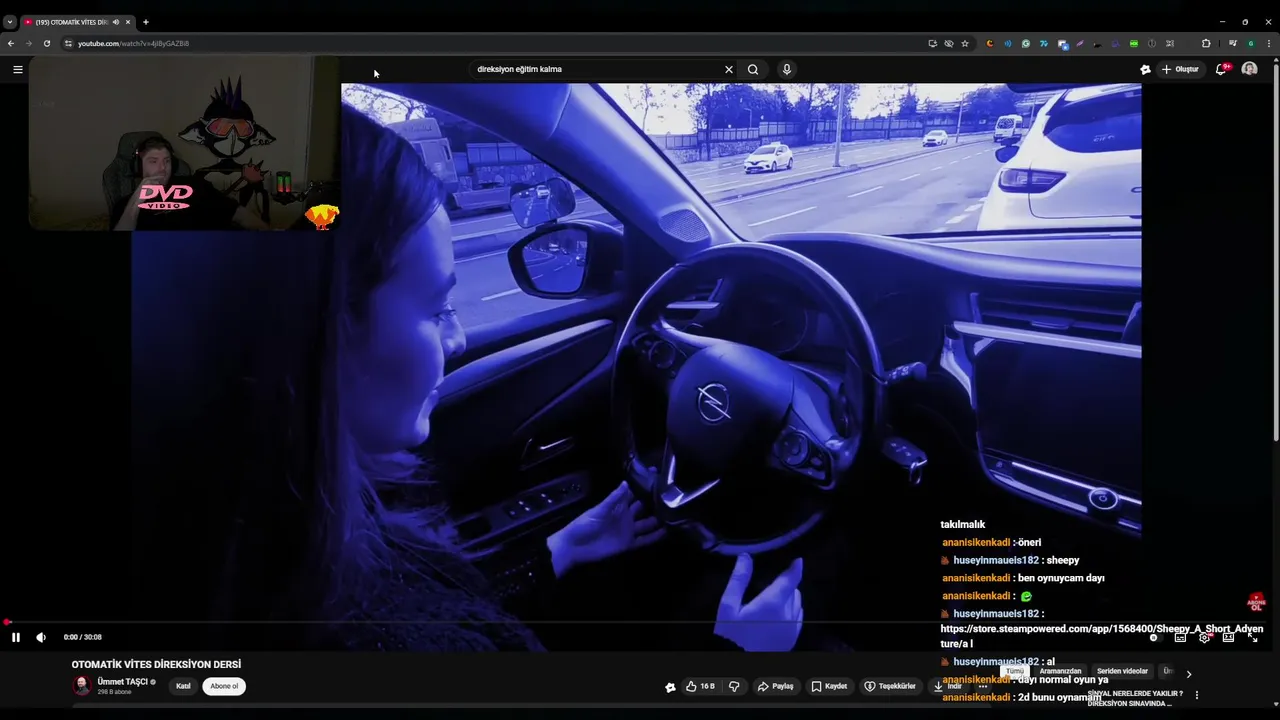
Task: Open the Ümmet TAŞCI channel name link
Action: [x=123, y=681]
